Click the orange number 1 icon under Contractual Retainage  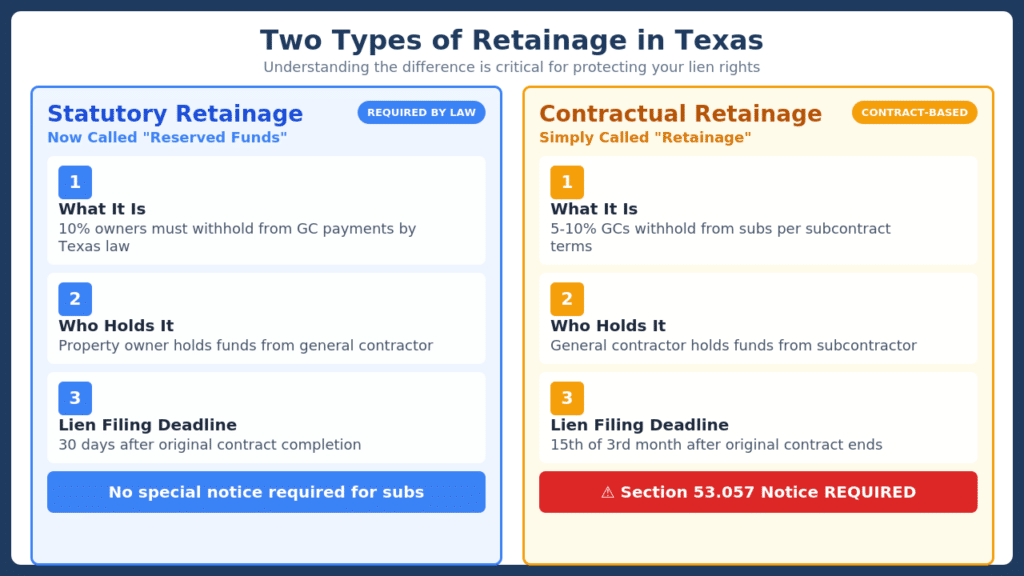[567, 182]
